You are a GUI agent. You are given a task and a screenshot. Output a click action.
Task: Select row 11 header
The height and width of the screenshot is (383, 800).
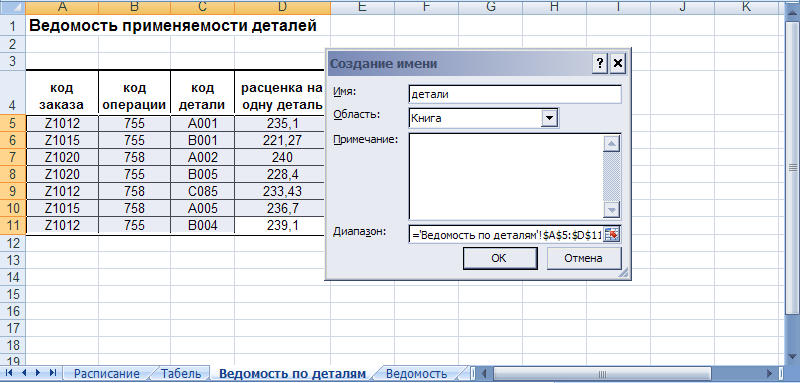pyautogui.click(x=13, y=225)
